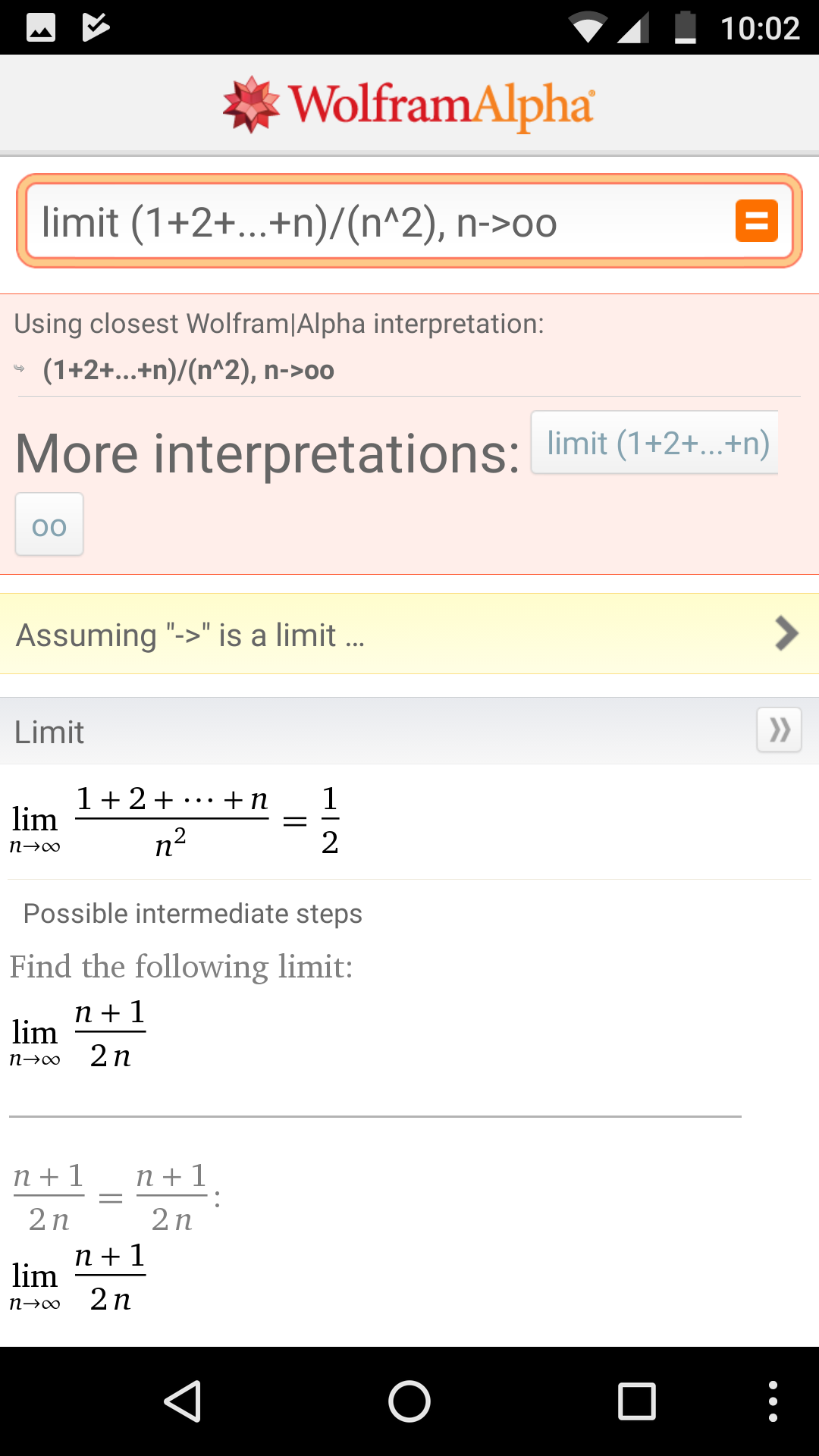Screen dimensions: 819x1456
Task: Expand the yellow 'Assuming' assumption row
Action: click(x=303, y=635)
